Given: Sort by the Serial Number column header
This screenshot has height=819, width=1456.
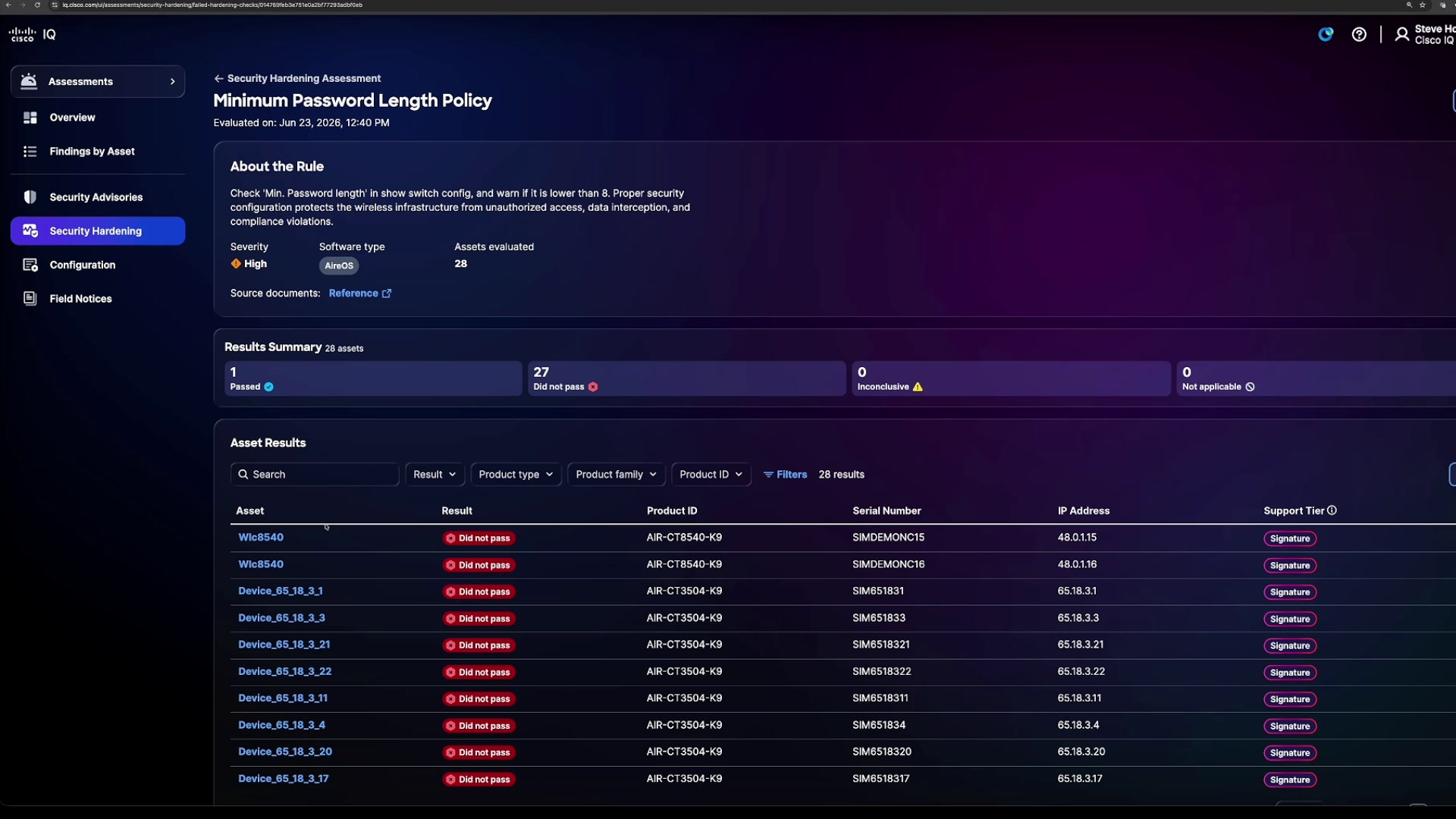Looking at the screenshot, I should (x=886, y=510).
